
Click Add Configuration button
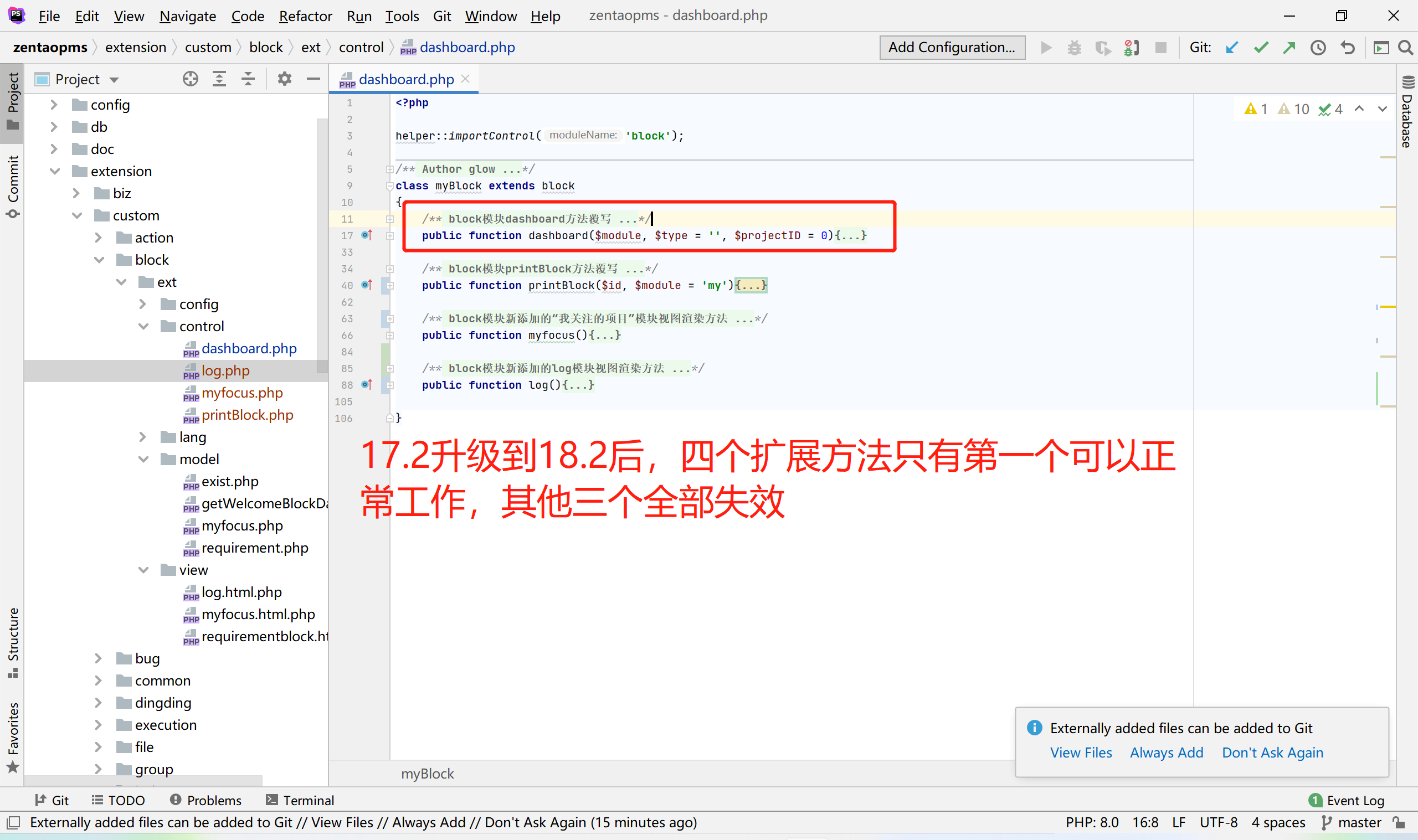[x=952, y=47]
